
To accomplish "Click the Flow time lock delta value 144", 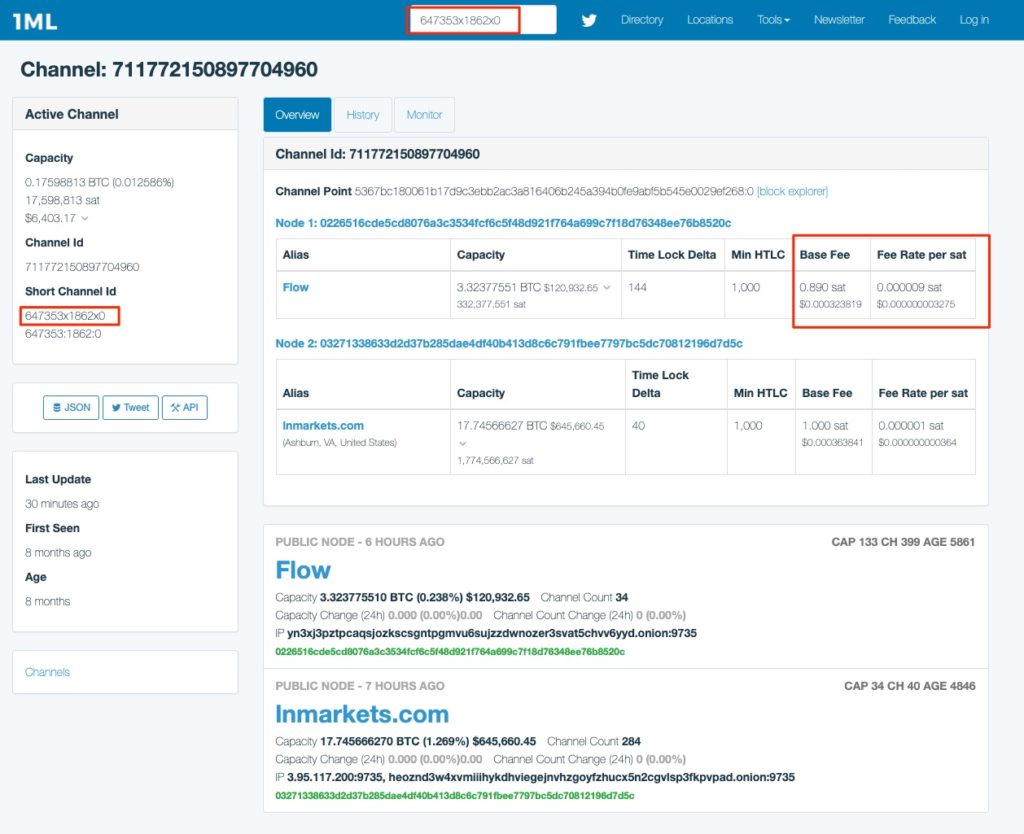I will [637, 287].
